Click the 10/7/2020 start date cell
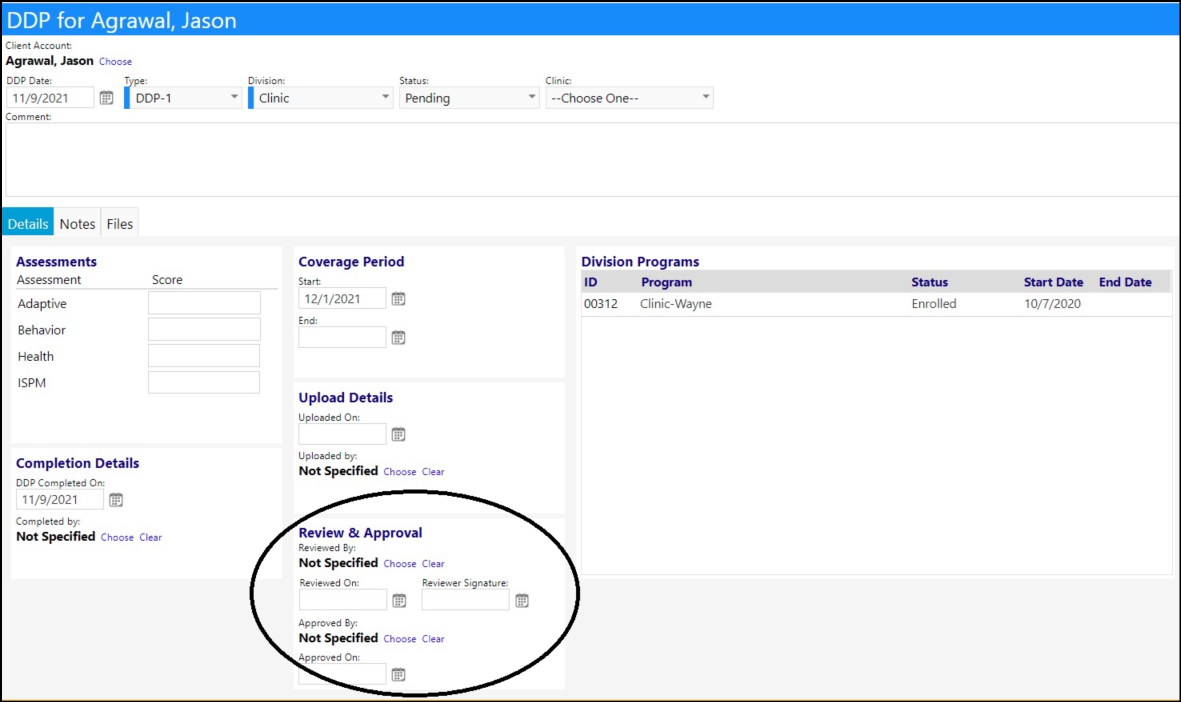The width and height of the screenshot is (1181, 702). point(1052,304)
